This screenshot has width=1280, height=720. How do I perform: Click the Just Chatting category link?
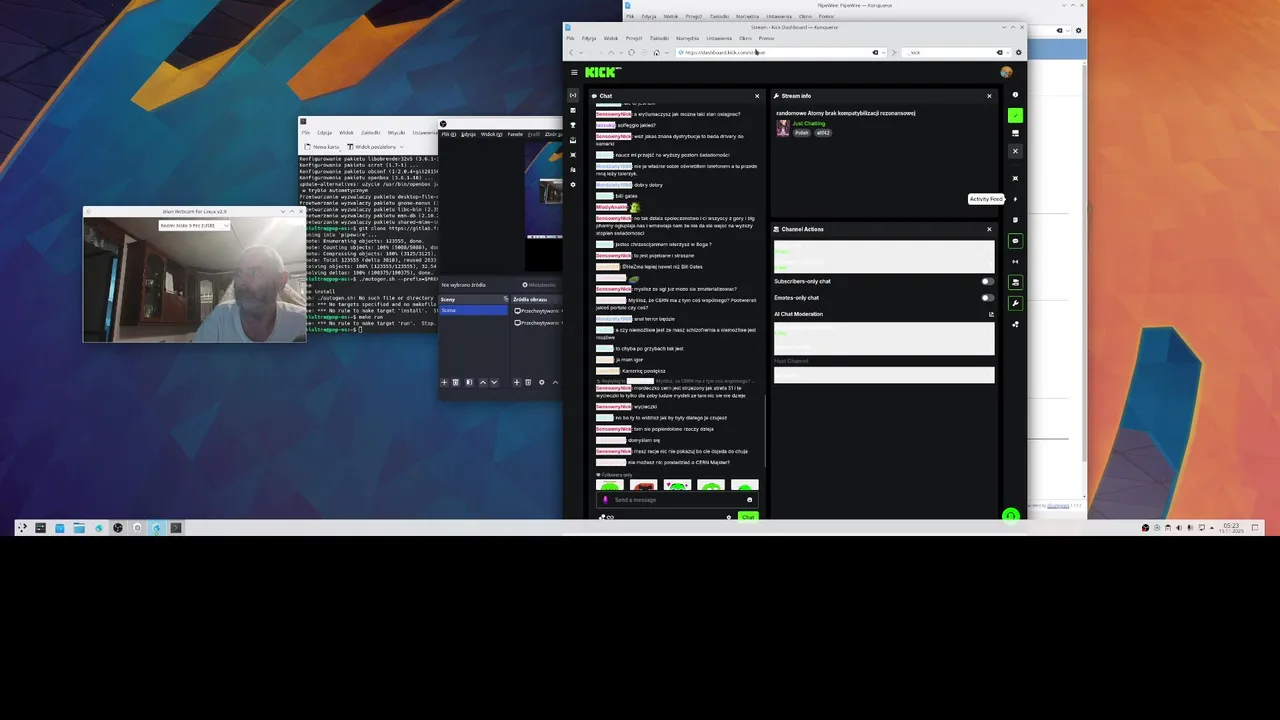pyautogui.click(x=808, y=124)
